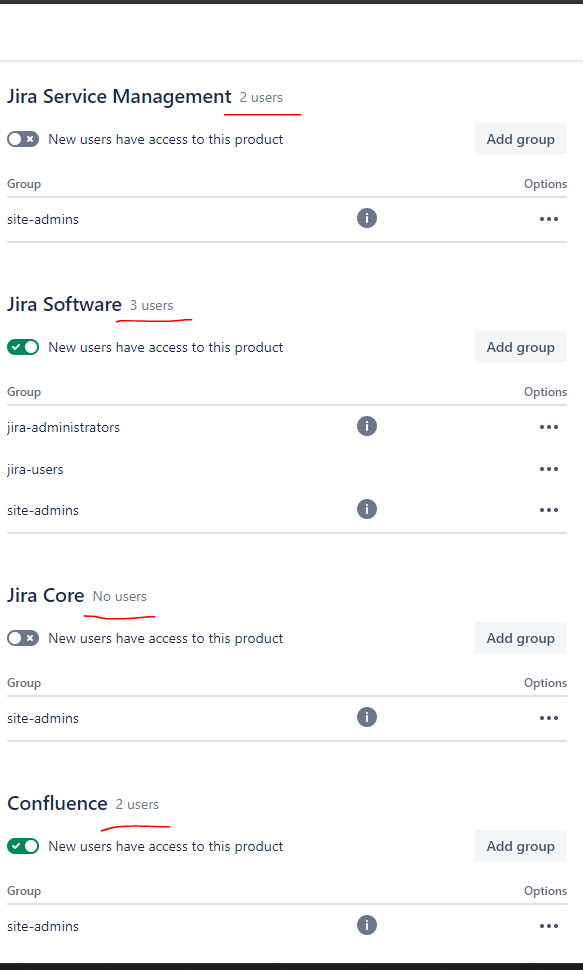The image size is (583, 970).
Task: Open options menu for jira-administrators group
Action: (x=549, y=427)
